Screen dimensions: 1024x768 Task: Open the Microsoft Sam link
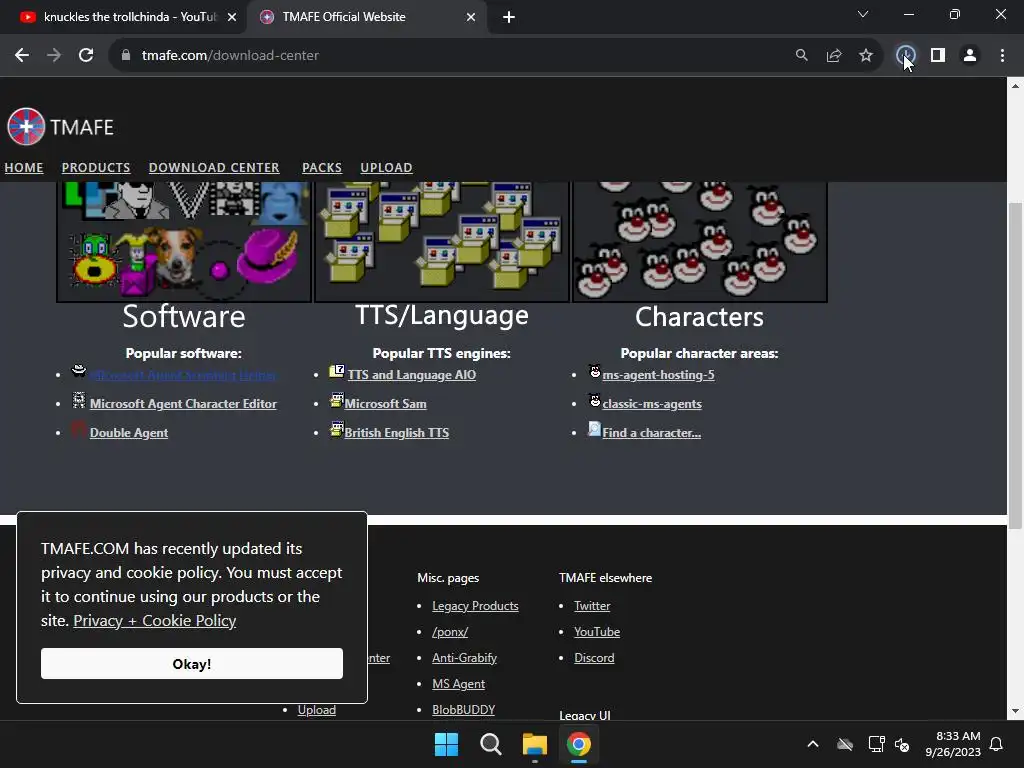pos(385,404)
